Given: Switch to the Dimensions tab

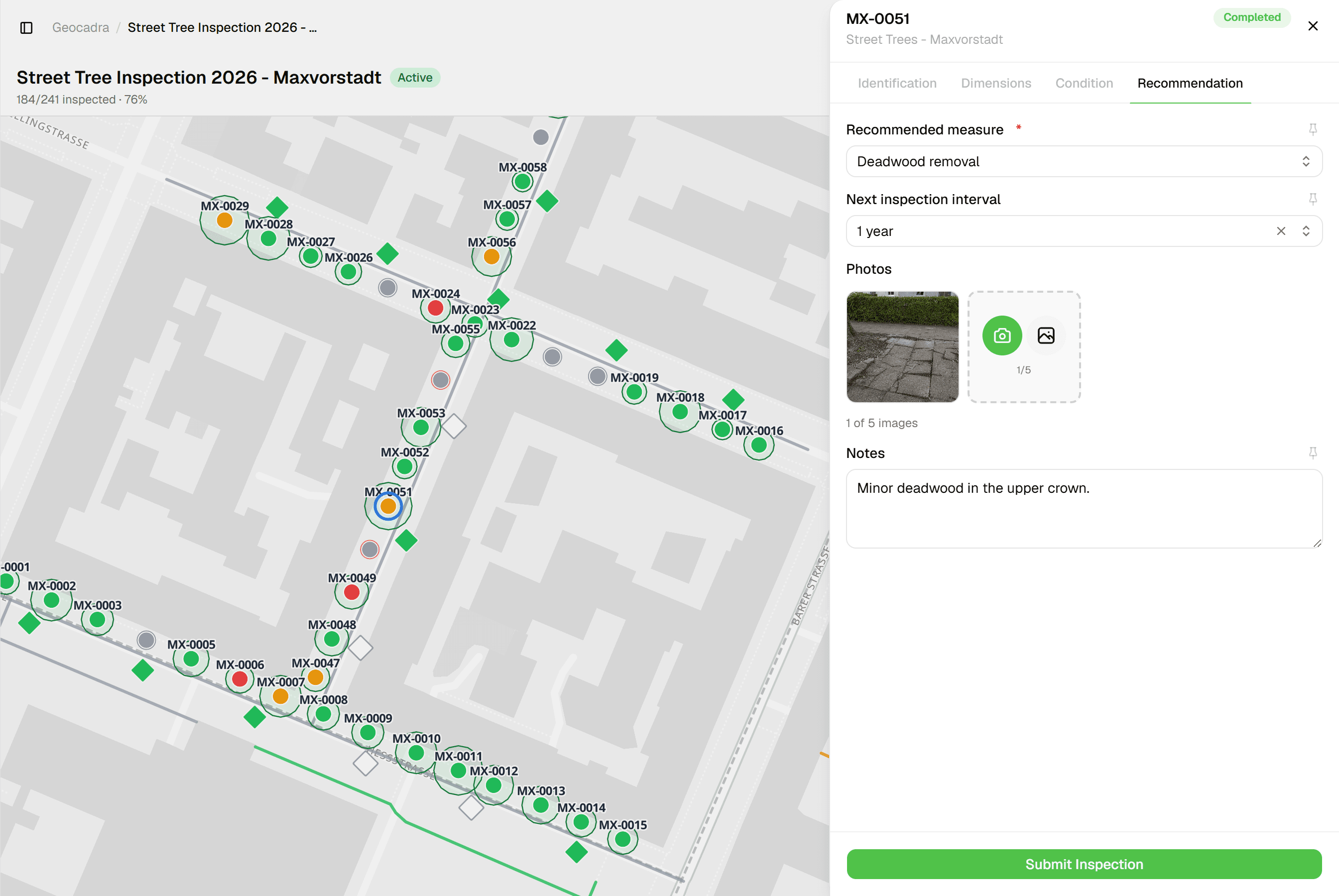Looking at the screenshot, I should point(995,84).
